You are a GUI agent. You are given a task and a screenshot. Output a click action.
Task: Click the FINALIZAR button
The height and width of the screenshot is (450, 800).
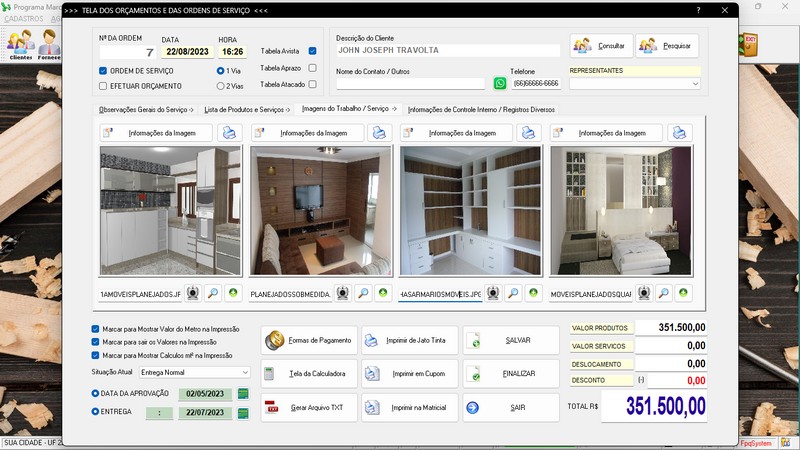click(x=511, y=374)
